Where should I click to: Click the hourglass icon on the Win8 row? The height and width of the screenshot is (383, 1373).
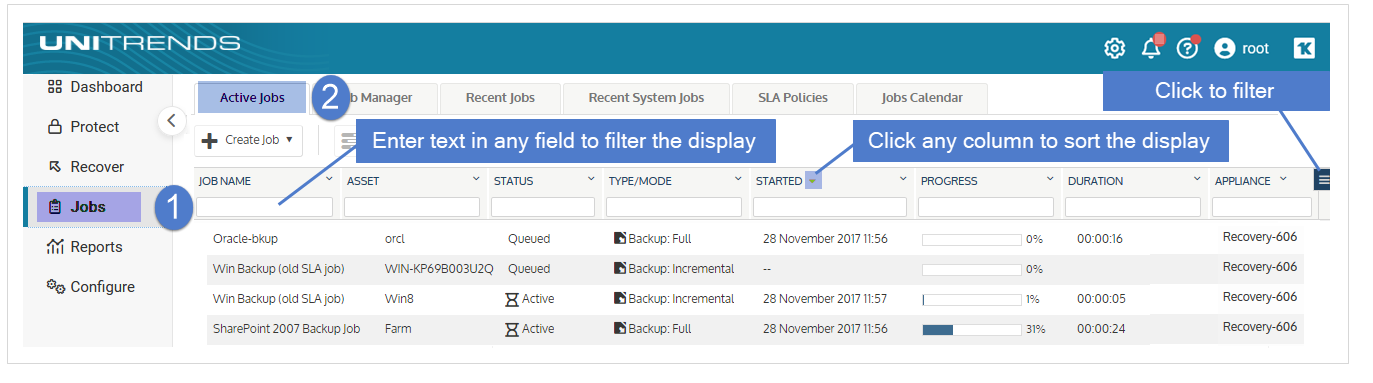click(512, 299)
